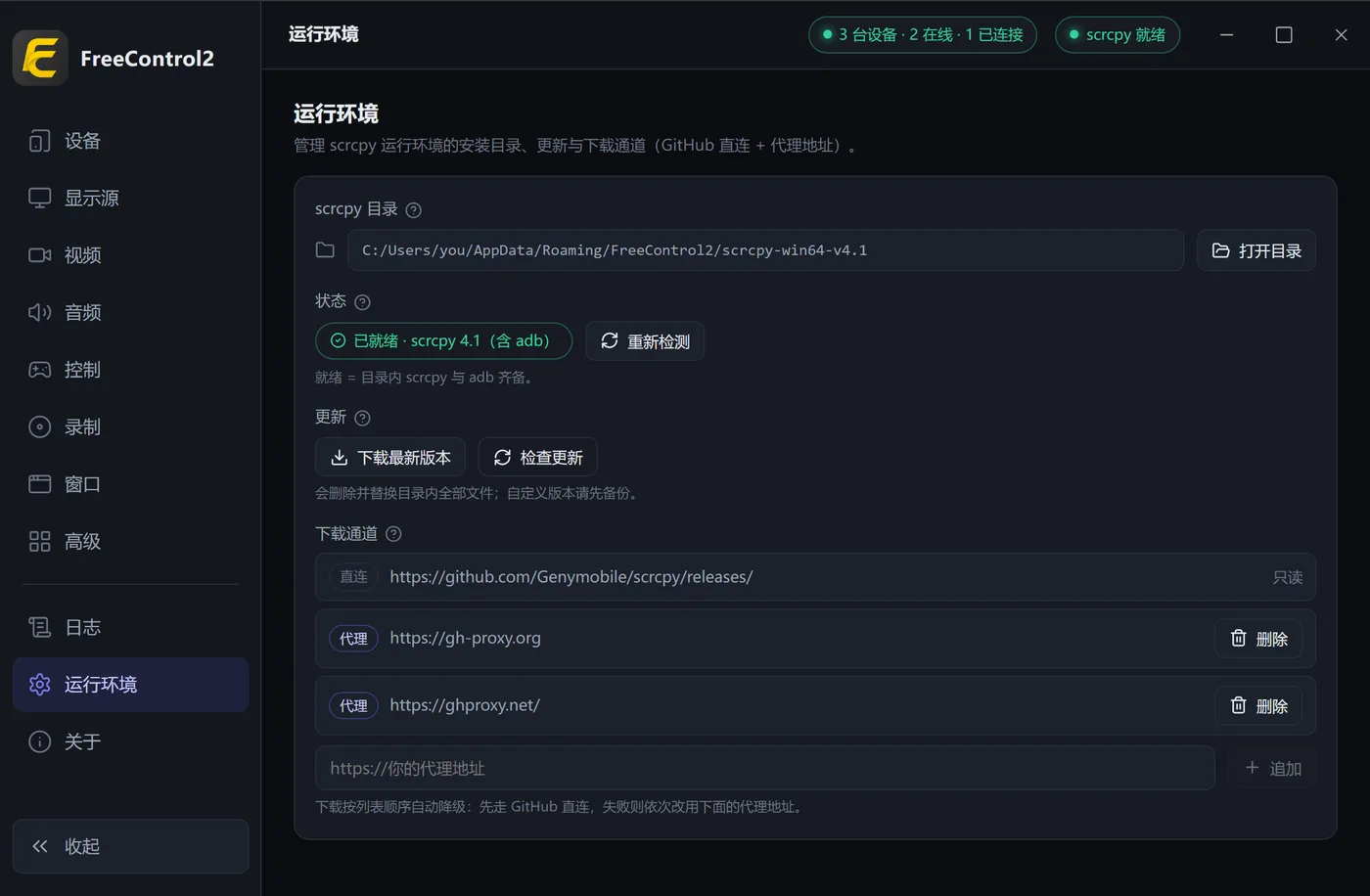Click the gh-proxy.org proxy address

point(465,638)
